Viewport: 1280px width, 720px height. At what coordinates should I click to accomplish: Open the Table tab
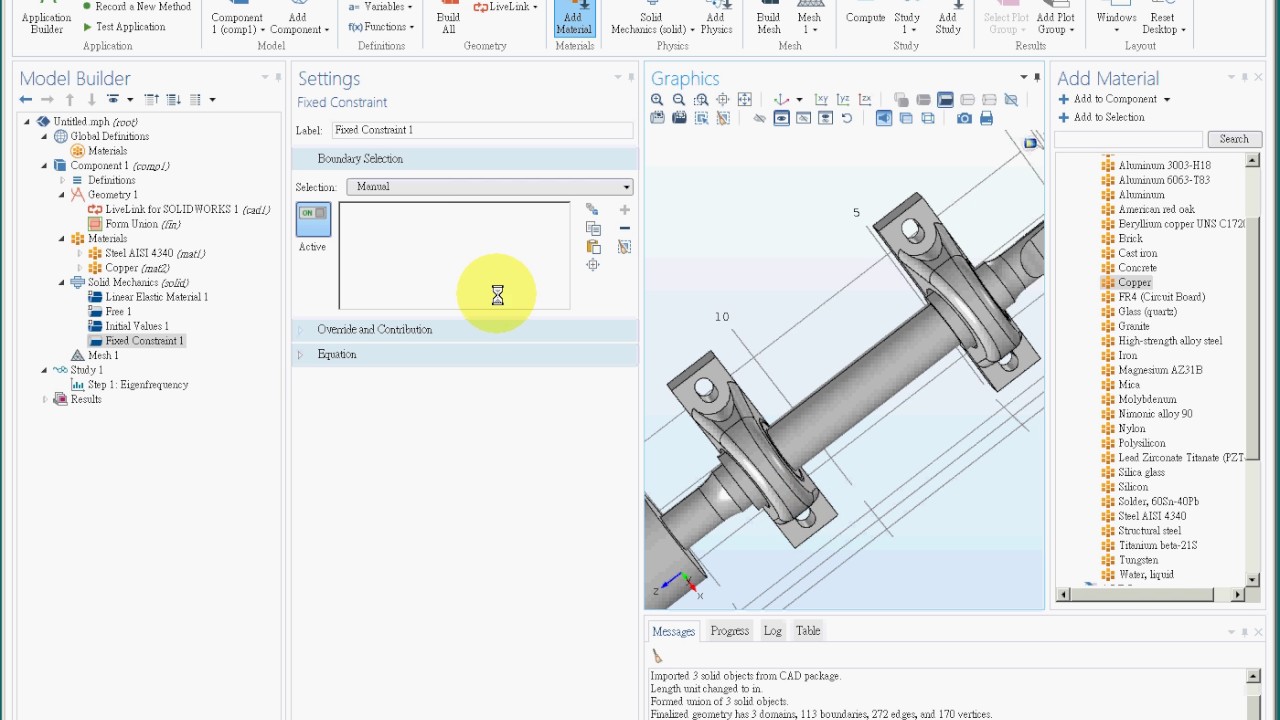808,631
